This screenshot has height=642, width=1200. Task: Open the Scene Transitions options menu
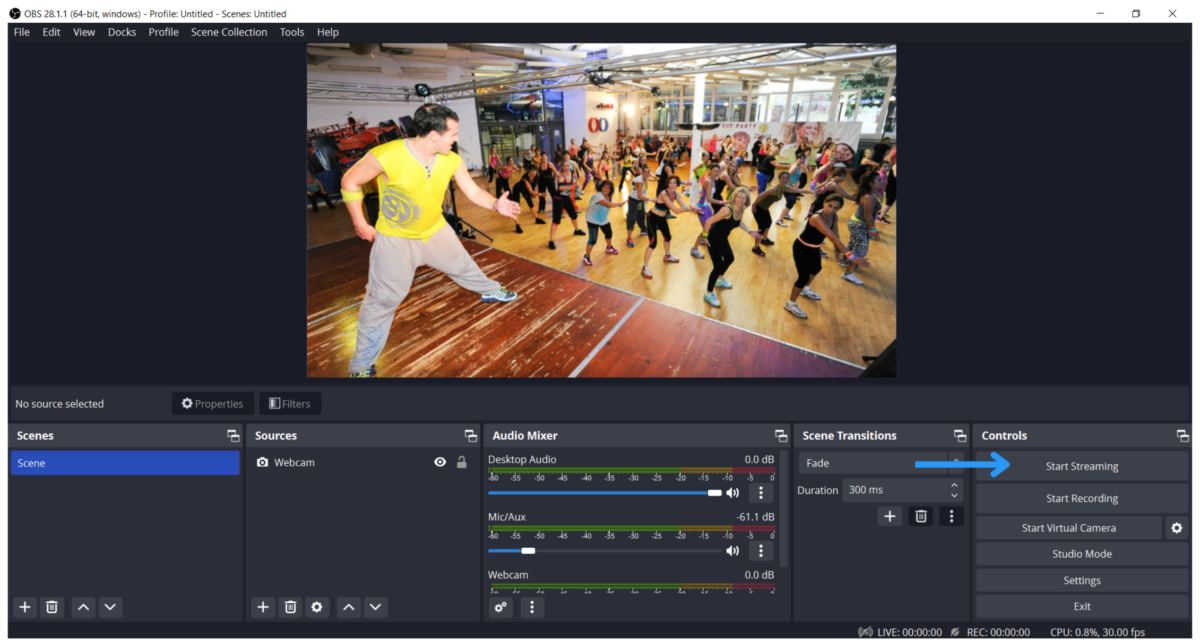pyautogui.click(x=951, y=516)
